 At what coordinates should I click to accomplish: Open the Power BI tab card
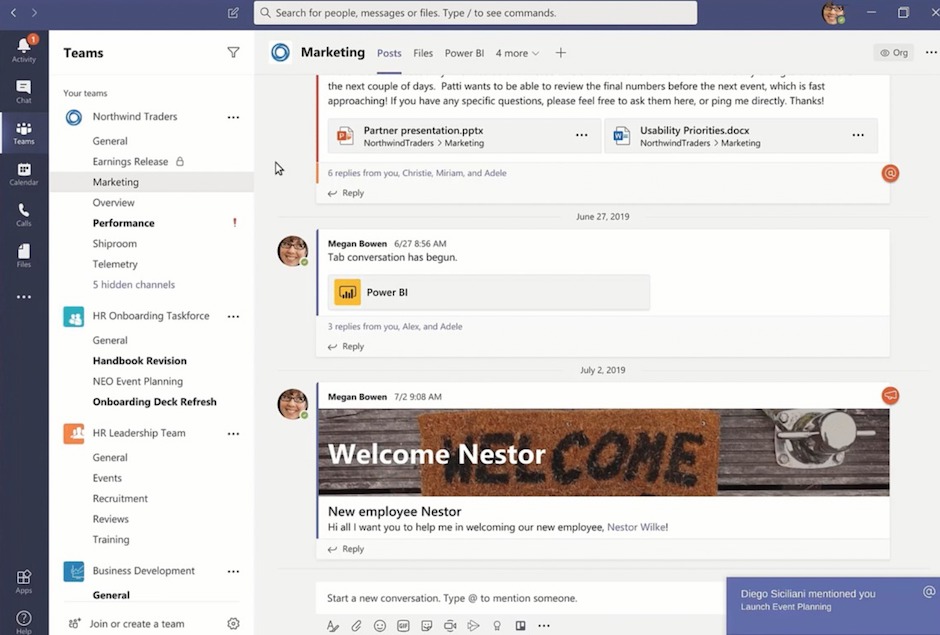[489, 293]
